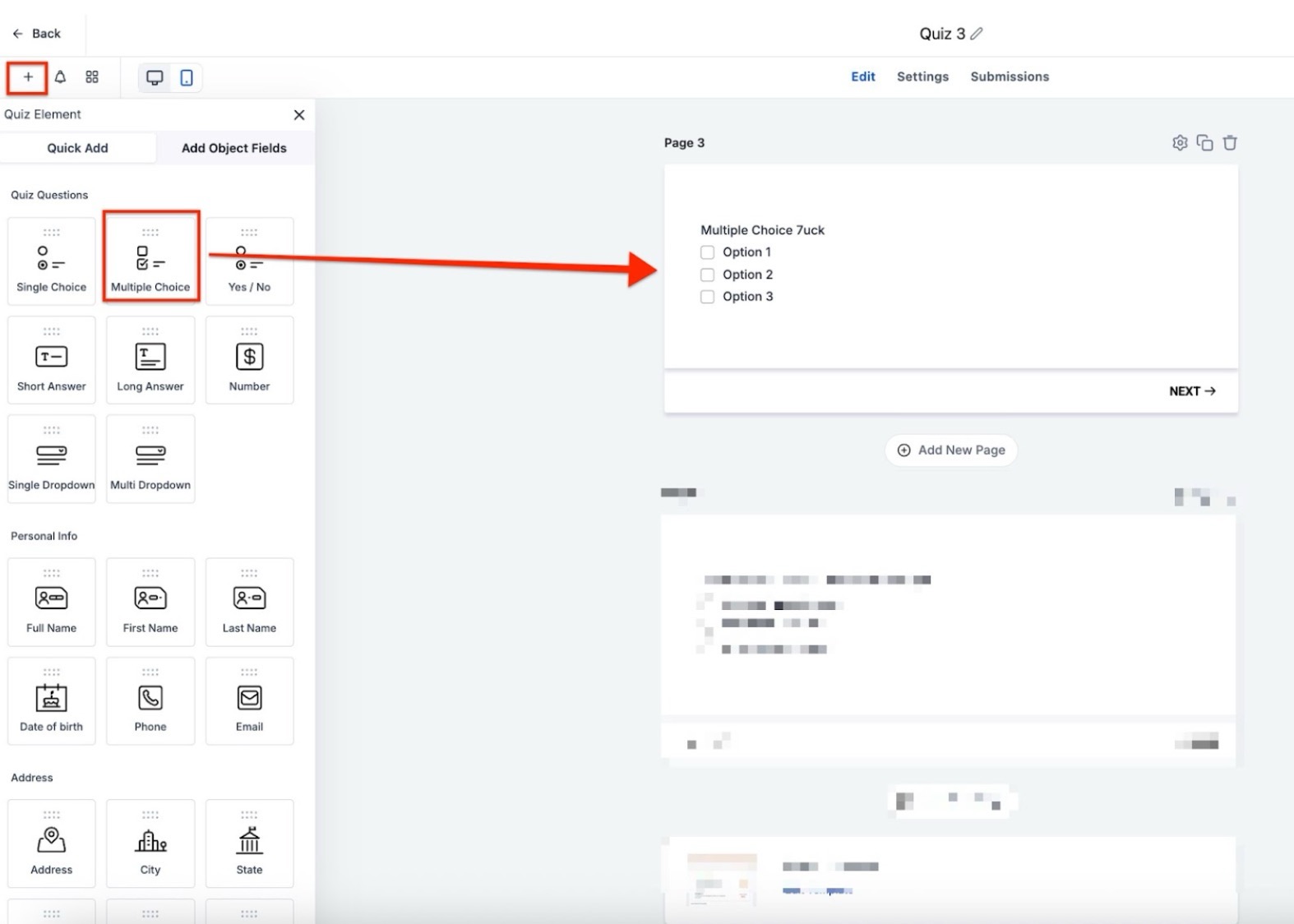Switch to desktop preview view
This screenshot has height=924, width=1294.
[155, 78]
